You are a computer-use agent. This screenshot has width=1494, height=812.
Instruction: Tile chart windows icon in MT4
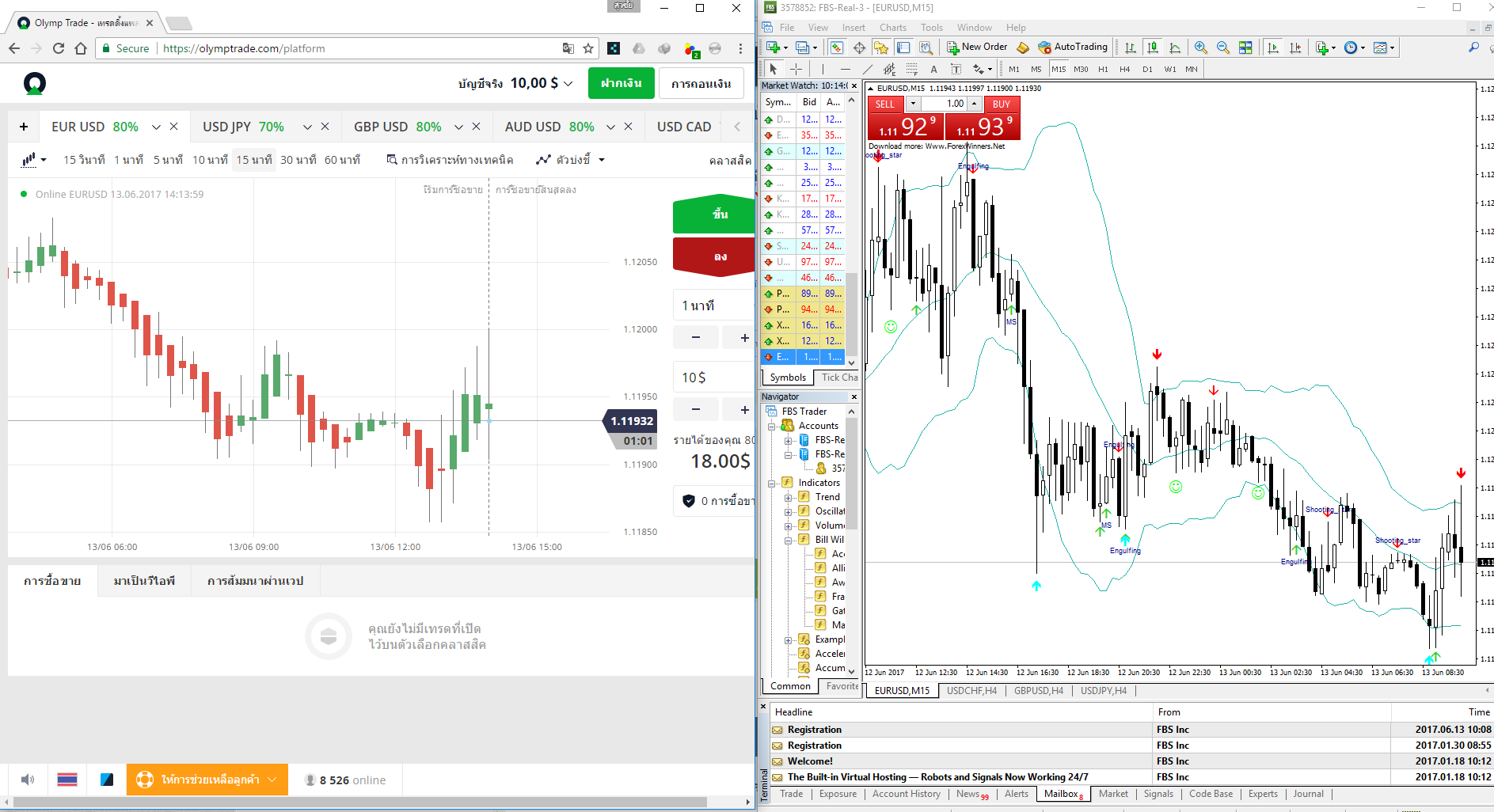point(1245,47)
